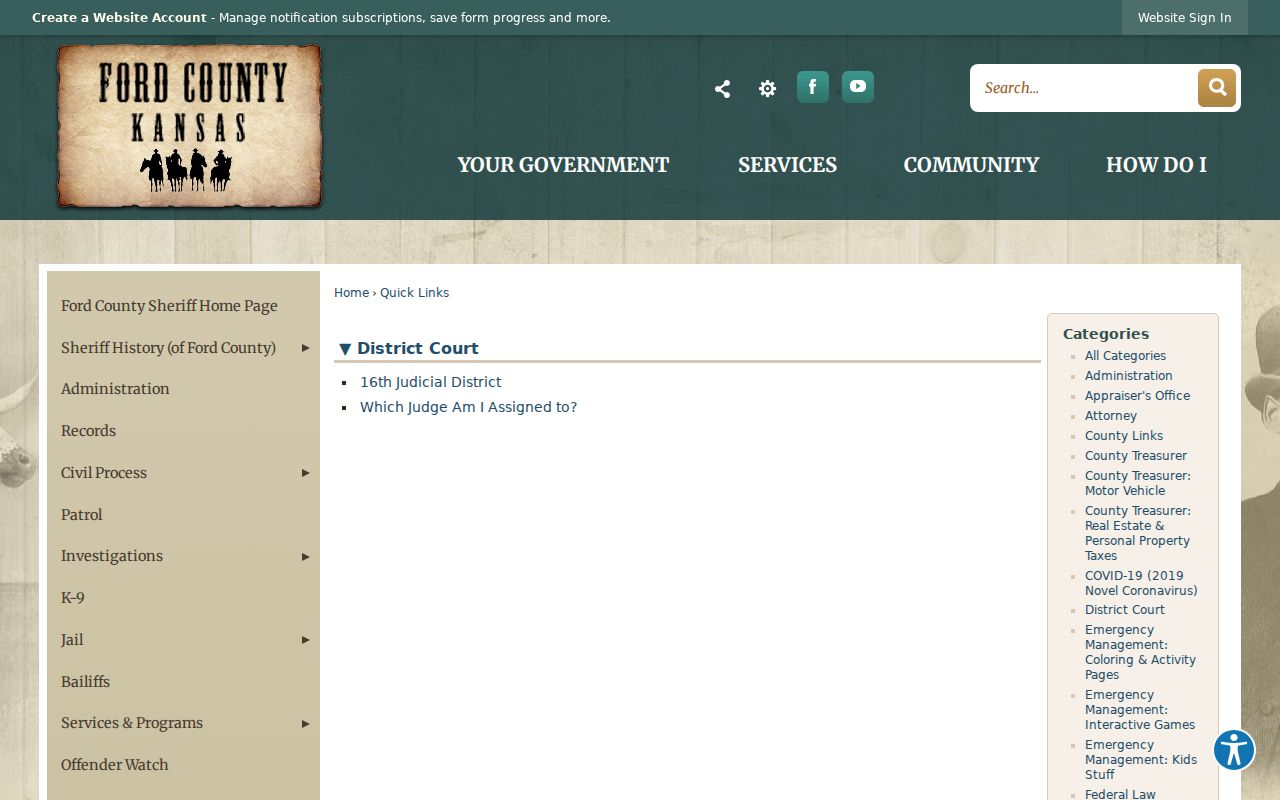This screenshot has width=1280, height=800.
Task: Select Attorney category
Action: coord(1111,416)
